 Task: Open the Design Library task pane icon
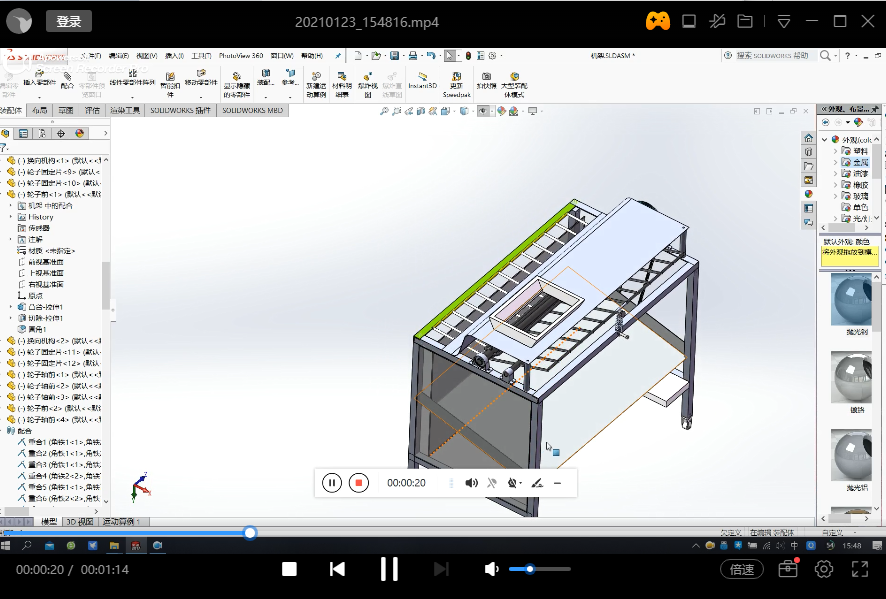(809, 152)
